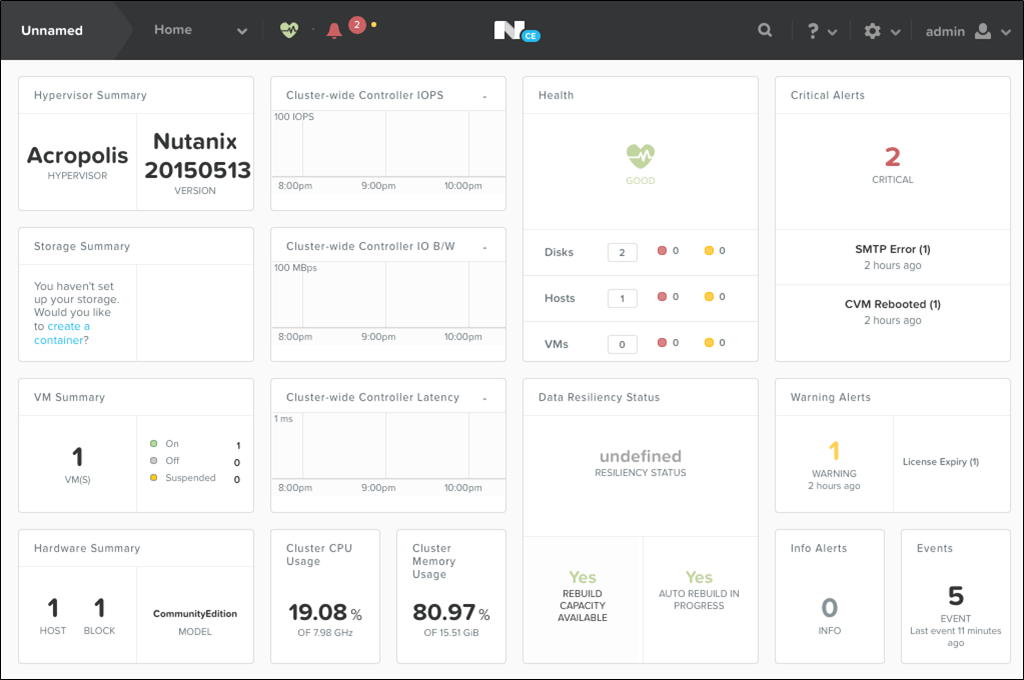Click the 1 WARNING count
The width and height of the screenshot is (1024, 680).
pyautogui.click(x=834, y=451)
